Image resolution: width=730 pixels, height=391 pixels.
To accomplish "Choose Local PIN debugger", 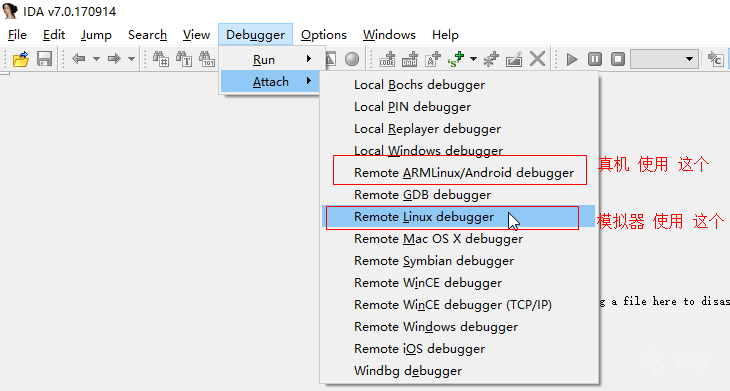I will (459, 107).
